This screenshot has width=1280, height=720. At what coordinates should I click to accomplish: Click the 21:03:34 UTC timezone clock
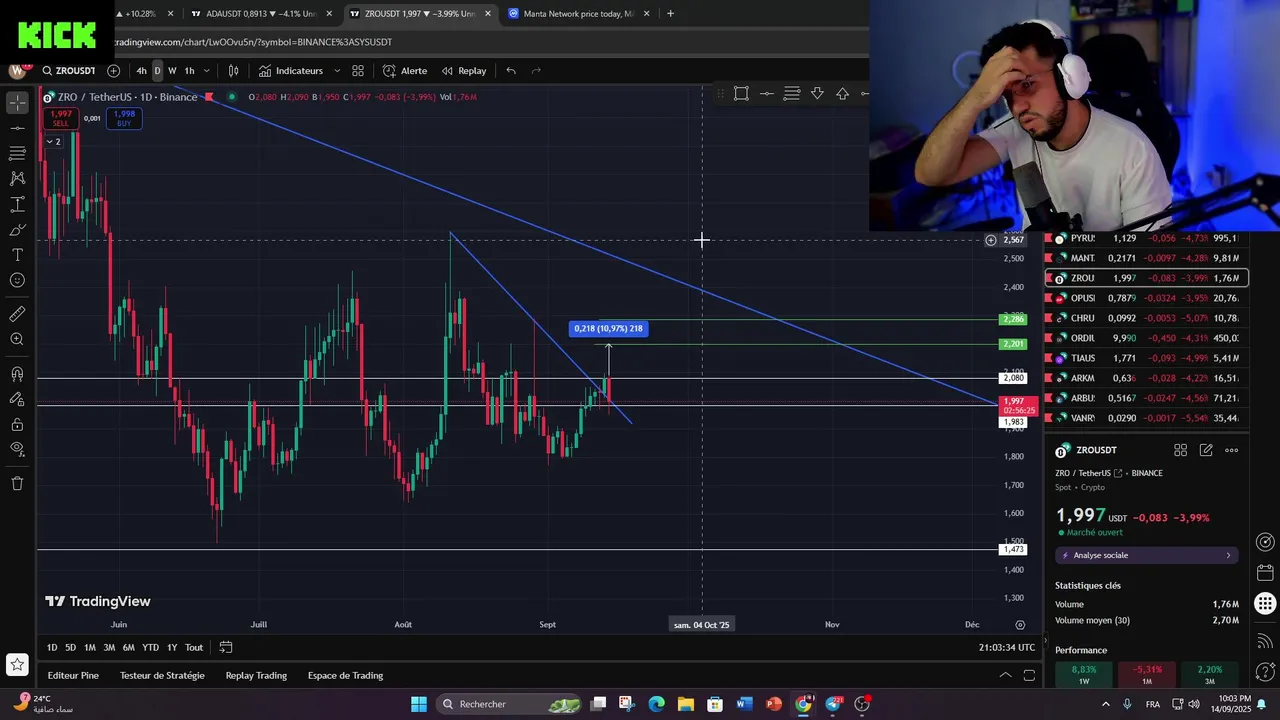tap(1007, 647)
